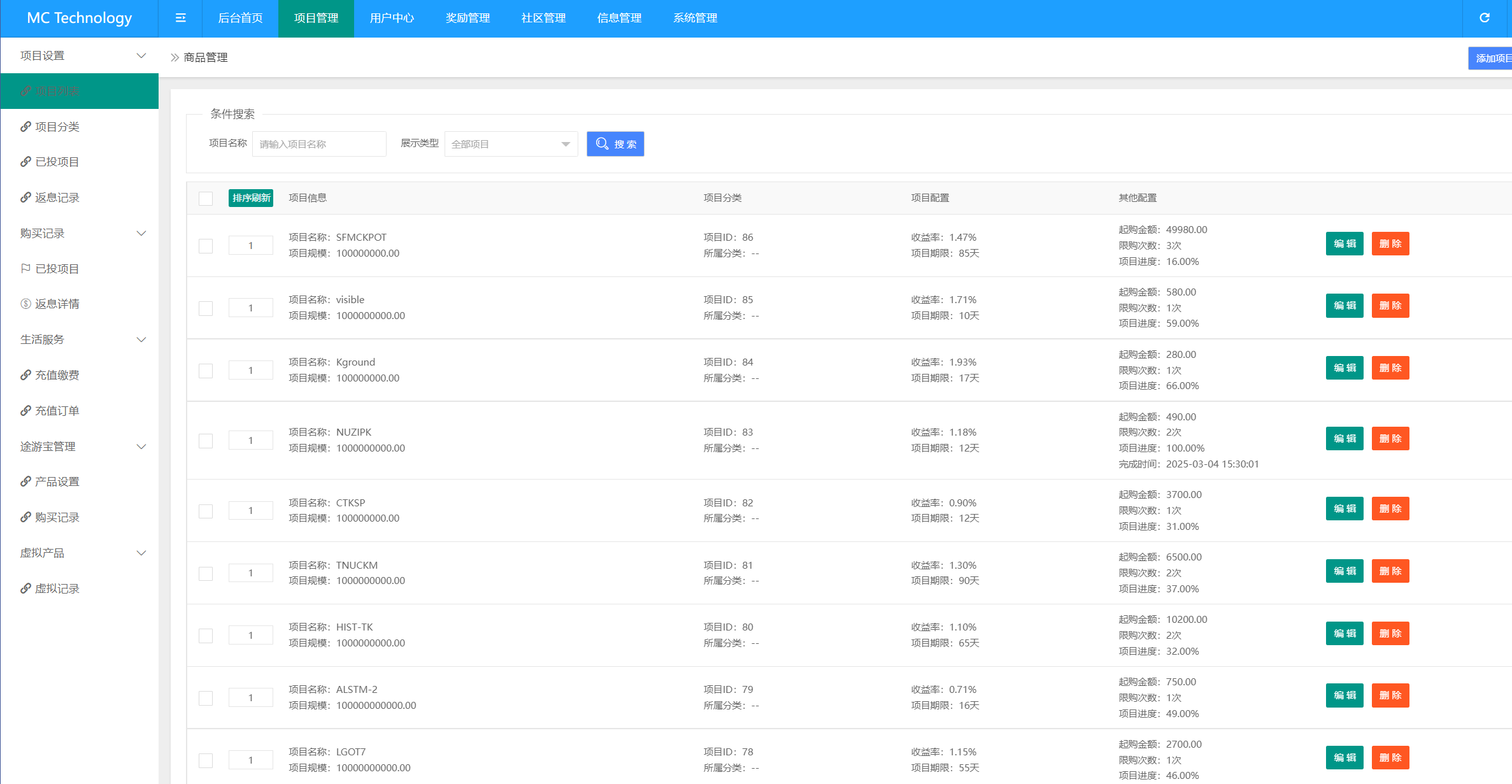The height and width of the screenshot is (784, 1512).
Task: Click link icon beside 项目分类
Action: coord(25,127)
